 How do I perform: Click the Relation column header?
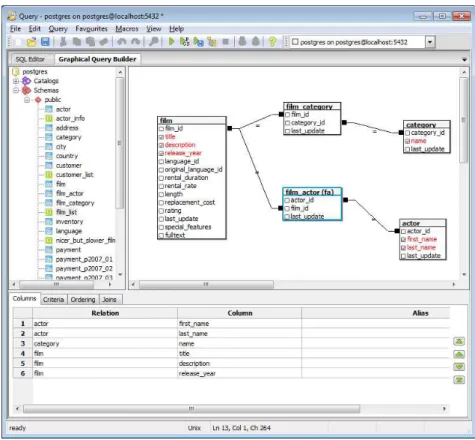(105, 313)
